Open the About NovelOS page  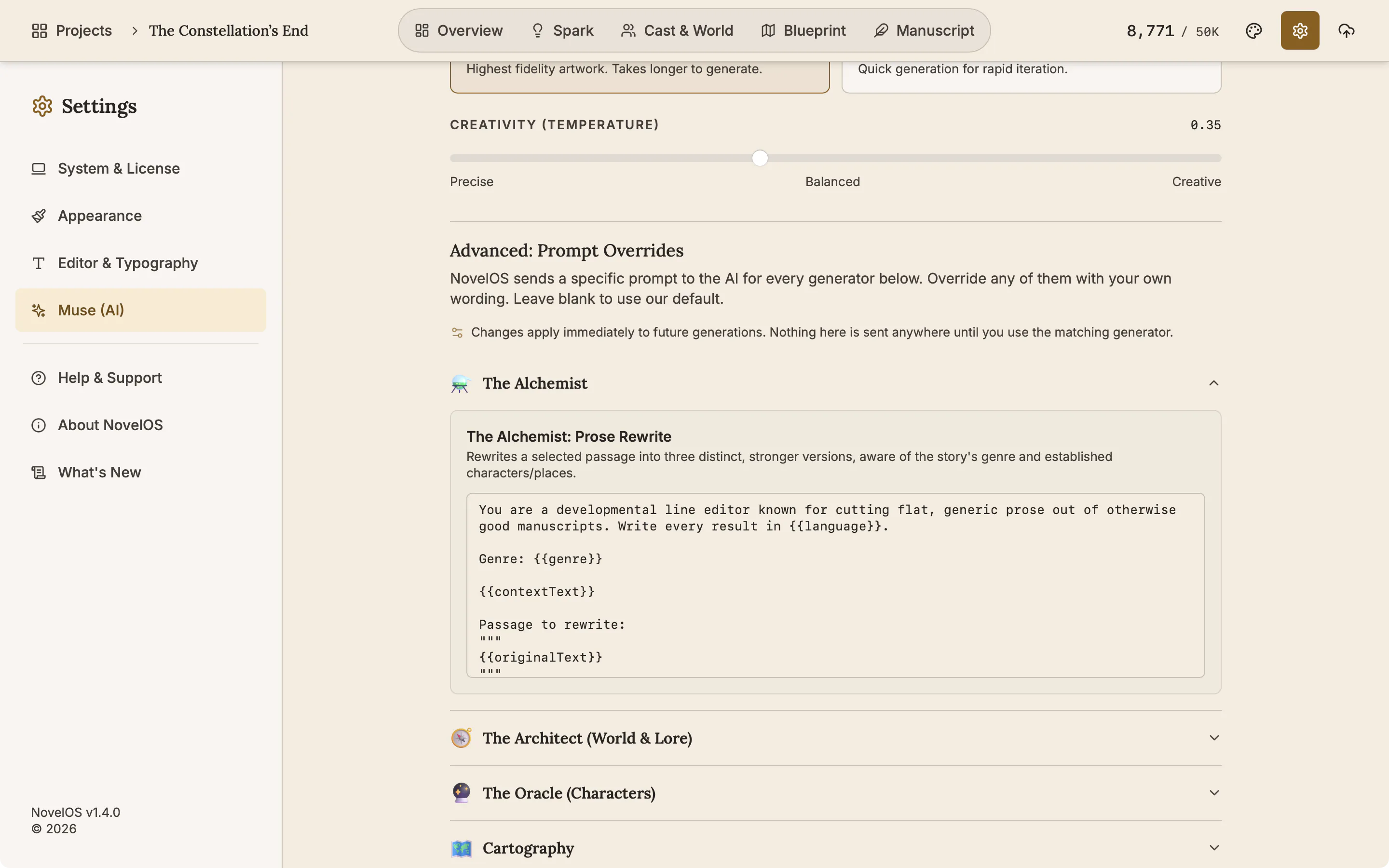point(141,425)
